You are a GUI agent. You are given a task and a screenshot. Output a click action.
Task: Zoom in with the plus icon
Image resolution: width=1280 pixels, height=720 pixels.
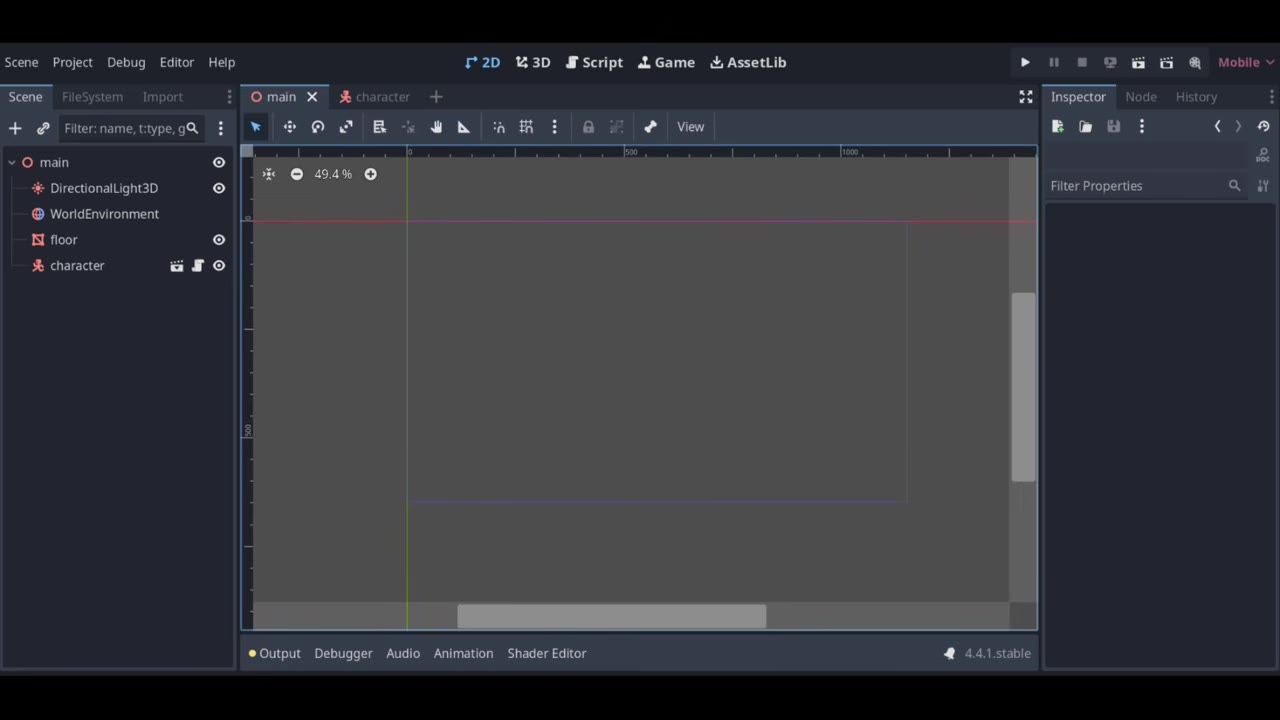pos(370,174)
